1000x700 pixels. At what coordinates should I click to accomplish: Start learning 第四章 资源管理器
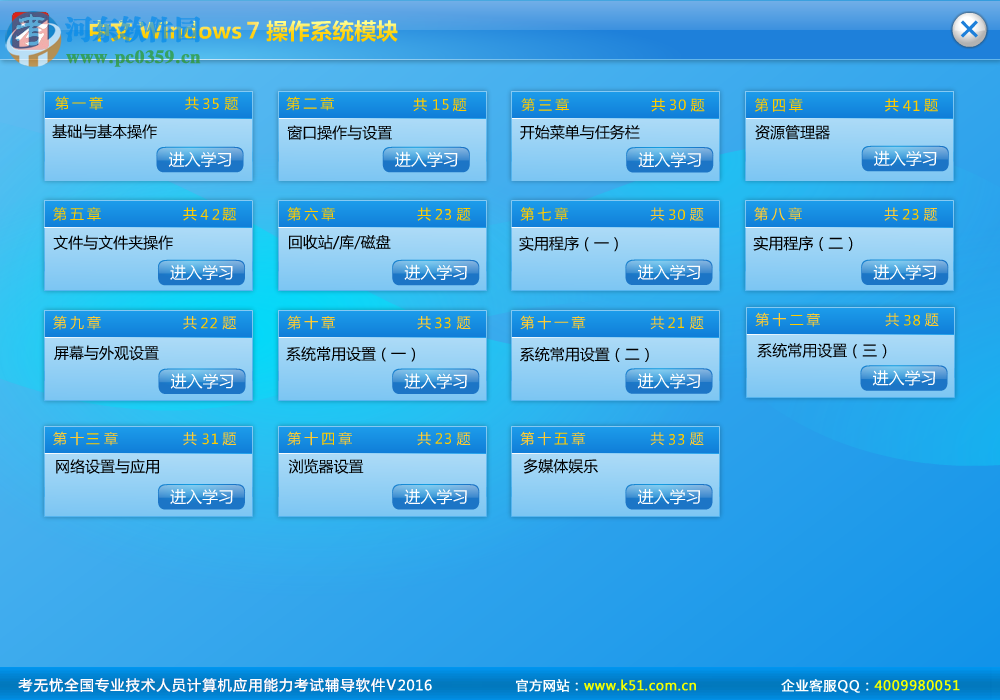[x=903, y=159]
